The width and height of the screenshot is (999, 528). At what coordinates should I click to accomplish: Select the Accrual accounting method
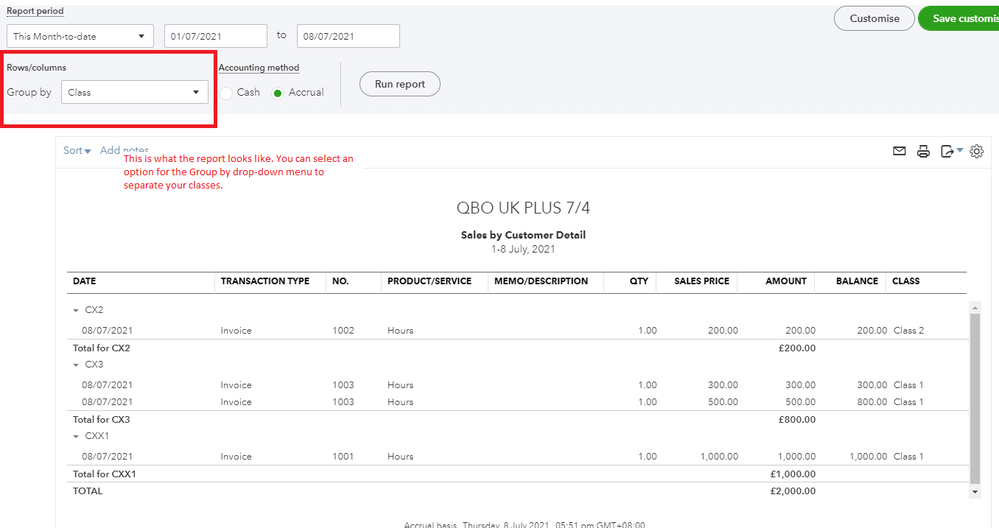click(278, 92)
